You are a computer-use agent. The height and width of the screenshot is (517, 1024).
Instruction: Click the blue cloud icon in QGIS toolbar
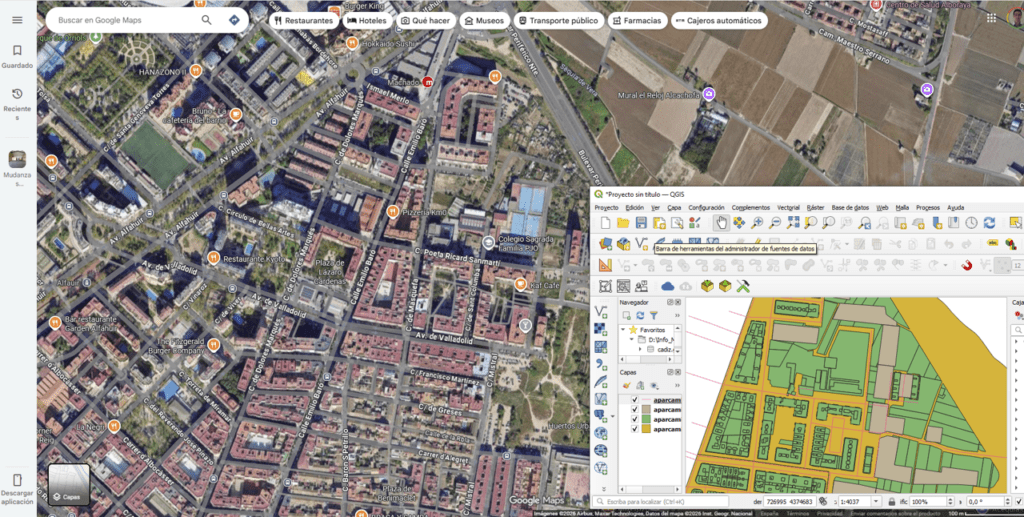point(667,286)
